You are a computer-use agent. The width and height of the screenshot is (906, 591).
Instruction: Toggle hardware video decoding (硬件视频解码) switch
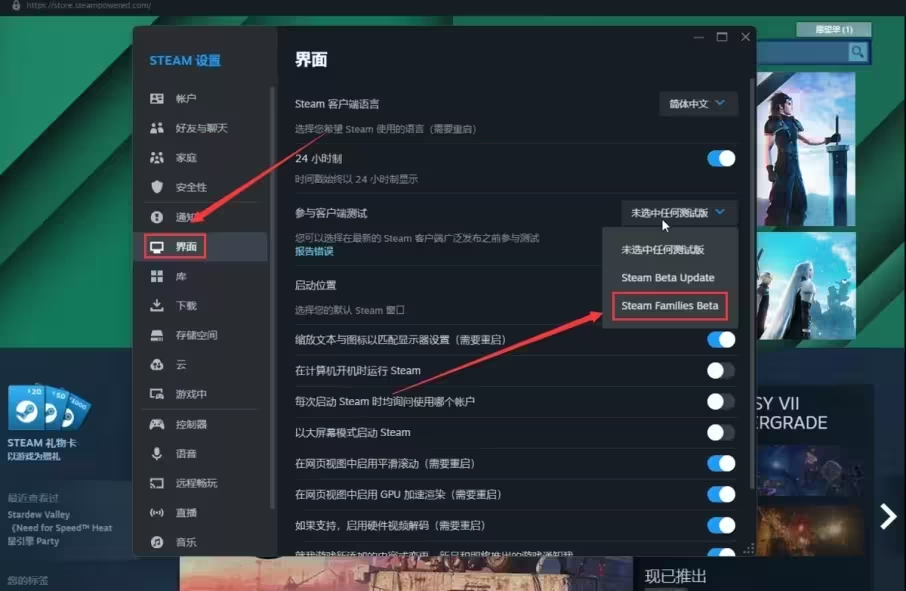pos(721,526)
